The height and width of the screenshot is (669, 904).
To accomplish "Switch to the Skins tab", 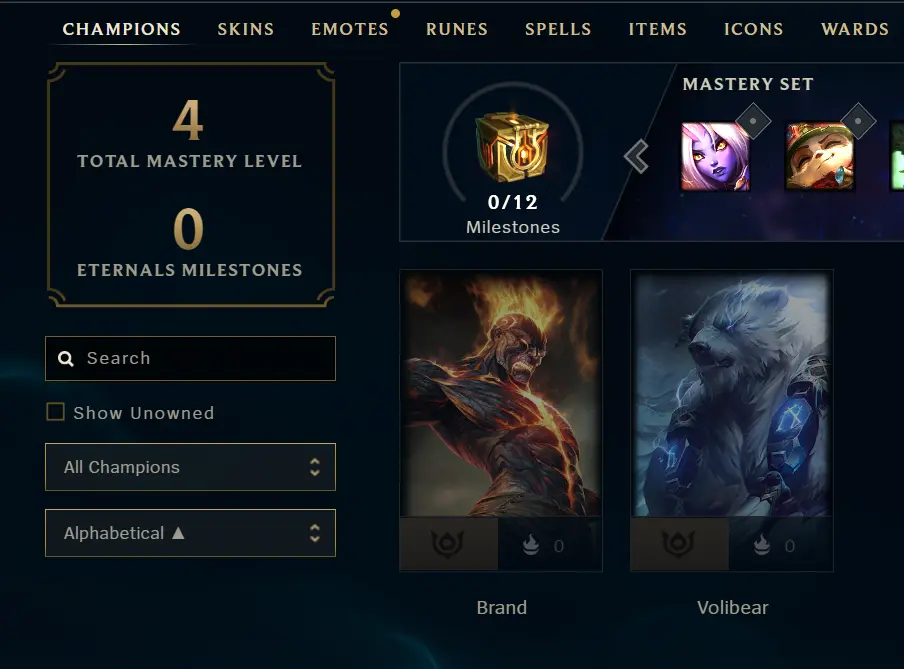I will click(x=246, y=29).
